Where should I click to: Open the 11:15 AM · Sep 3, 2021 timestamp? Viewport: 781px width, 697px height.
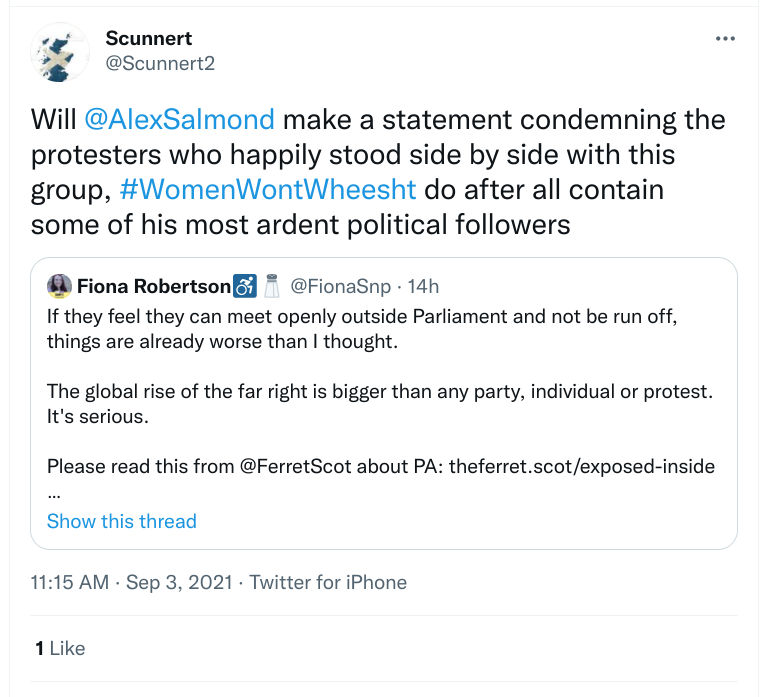(x=130, y=582)
